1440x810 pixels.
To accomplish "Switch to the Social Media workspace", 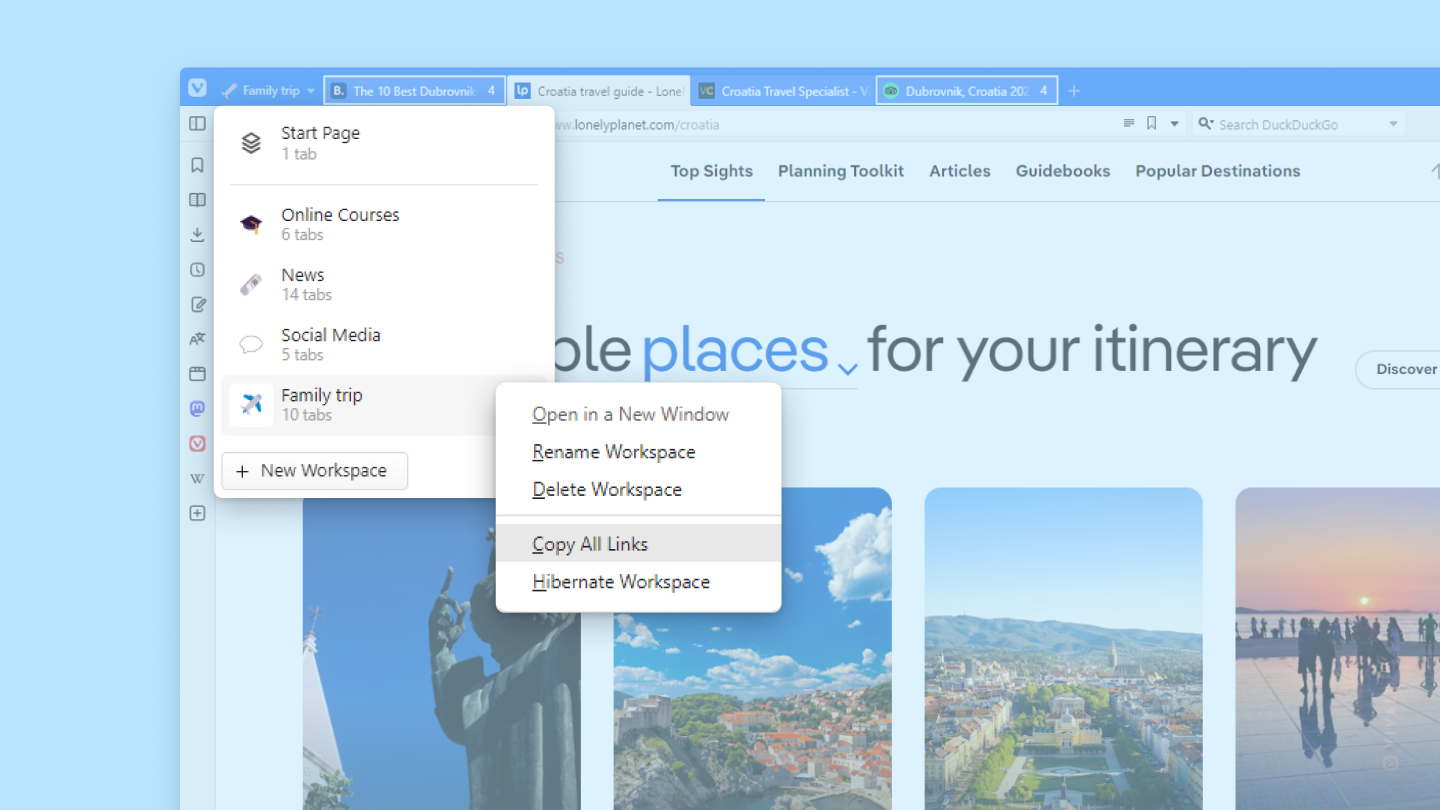I will click(384, 344).
